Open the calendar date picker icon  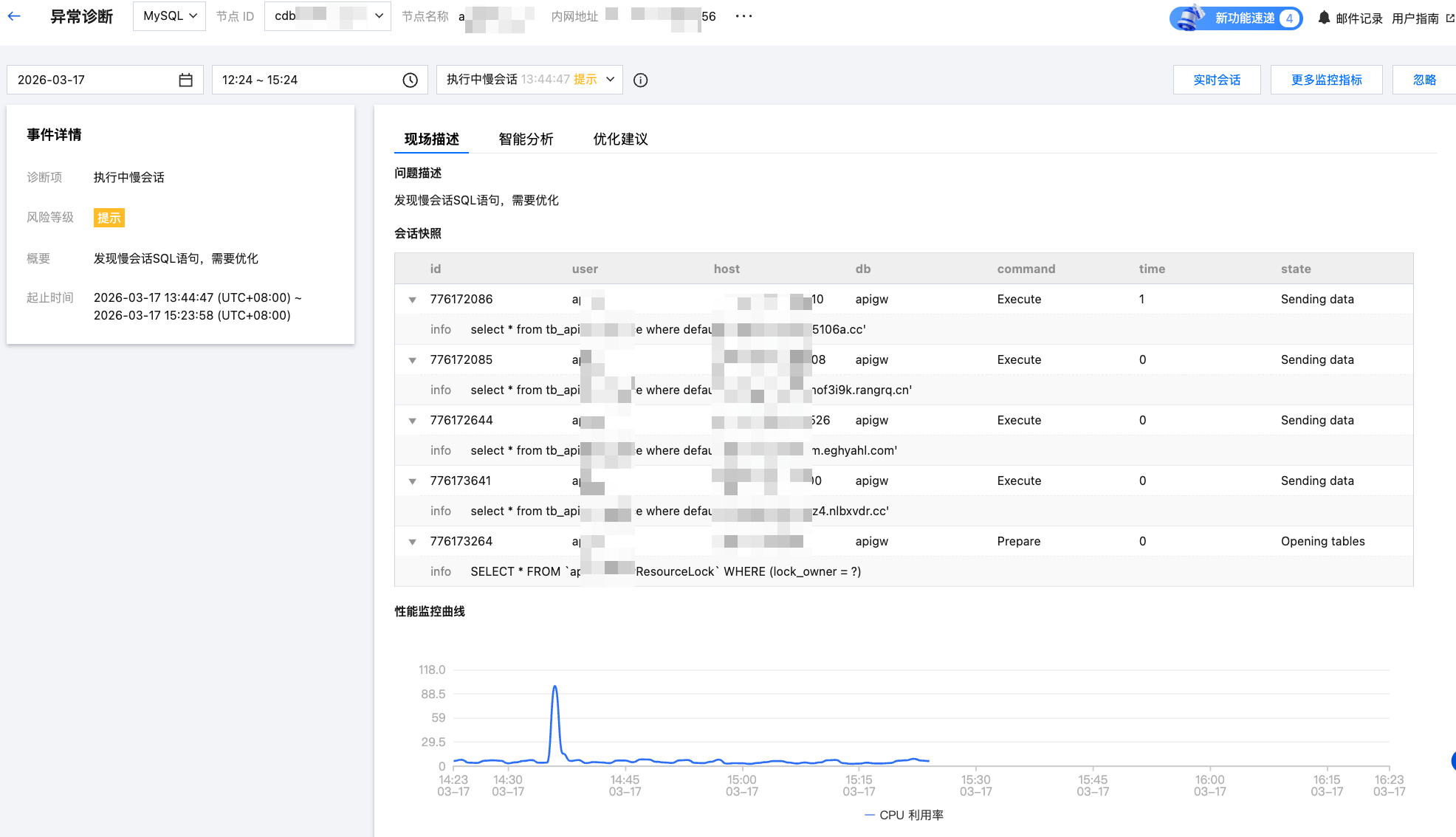tap(185, 80)
